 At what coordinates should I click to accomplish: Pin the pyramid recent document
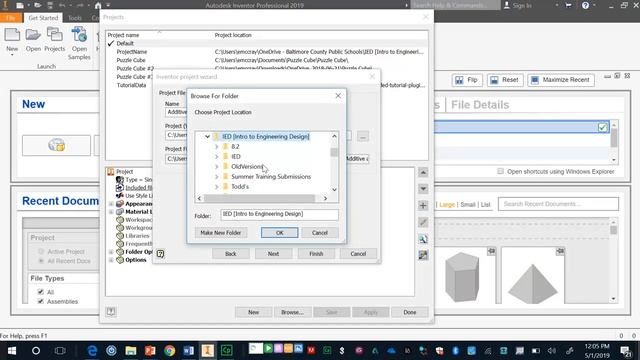[560, 251]
